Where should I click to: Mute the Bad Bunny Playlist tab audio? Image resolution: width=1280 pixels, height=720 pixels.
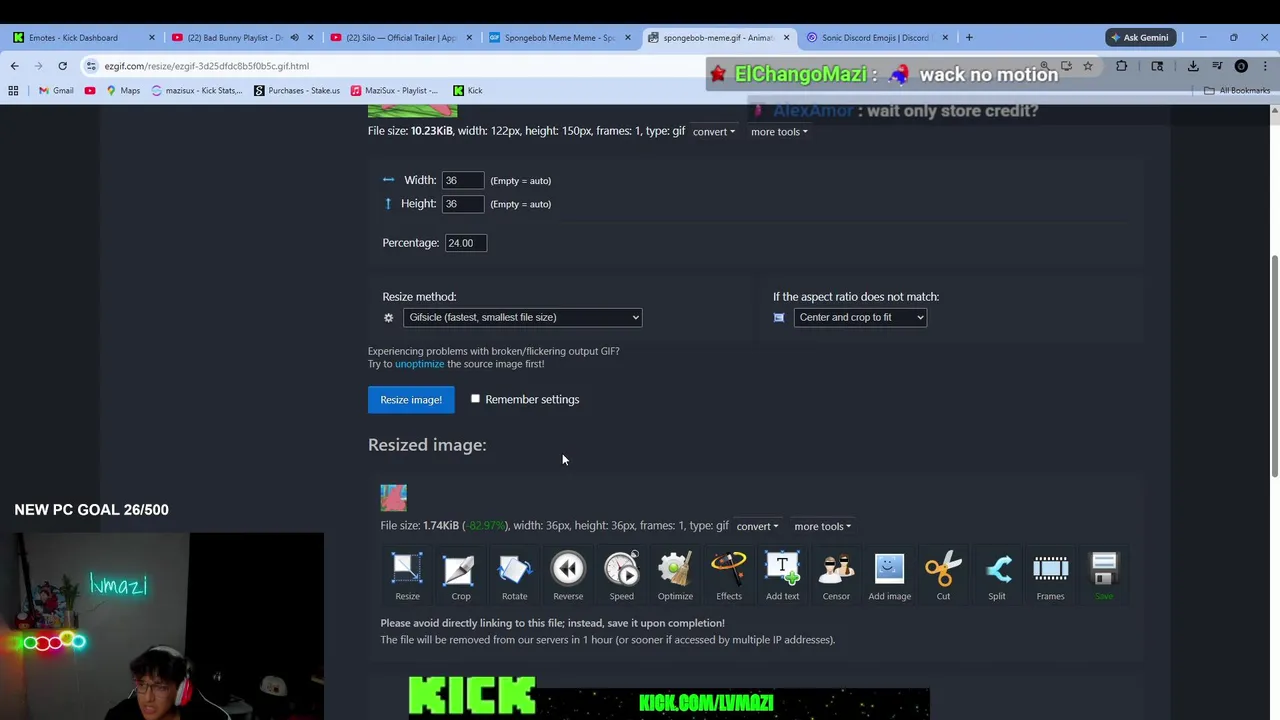tap(294, 38)
